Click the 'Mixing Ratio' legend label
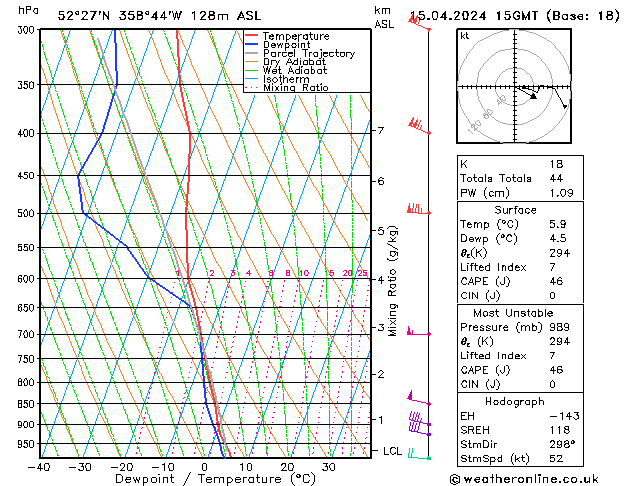This screenshot has width=629, height=486. click(x=296, y=87)
